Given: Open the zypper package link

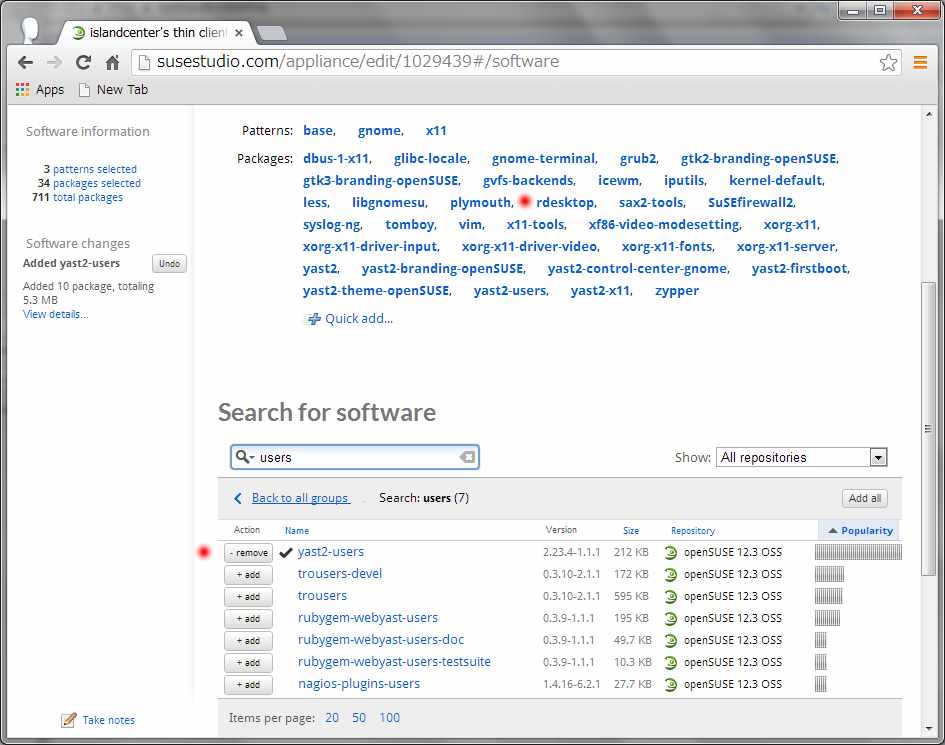Looking at the screenshot, I should tap(677, 291).
